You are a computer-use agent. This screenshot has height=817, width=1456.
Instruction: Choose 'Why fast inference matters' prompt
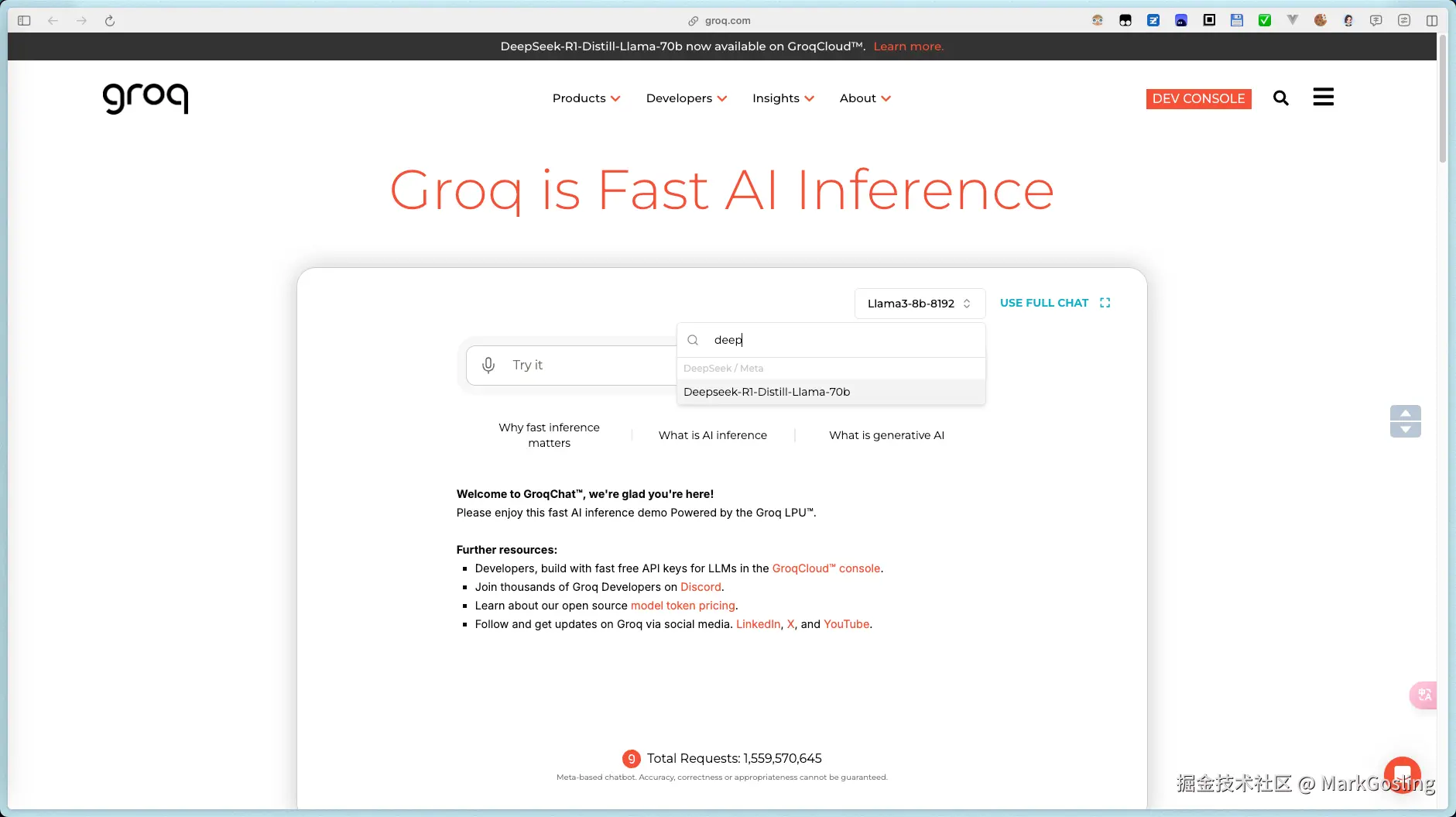[550, 435]
